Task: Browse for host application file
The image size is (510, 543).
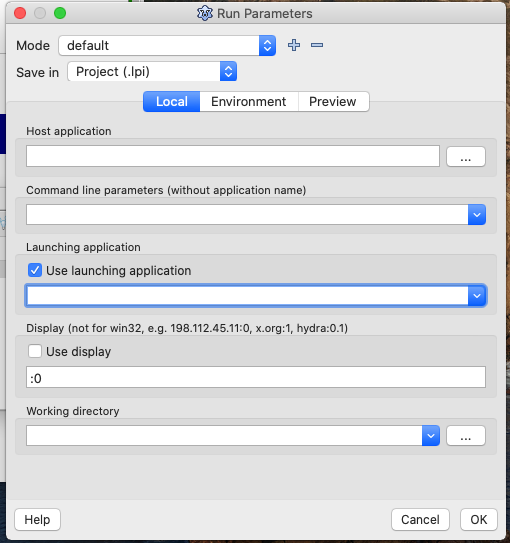Action: point(466,157)
